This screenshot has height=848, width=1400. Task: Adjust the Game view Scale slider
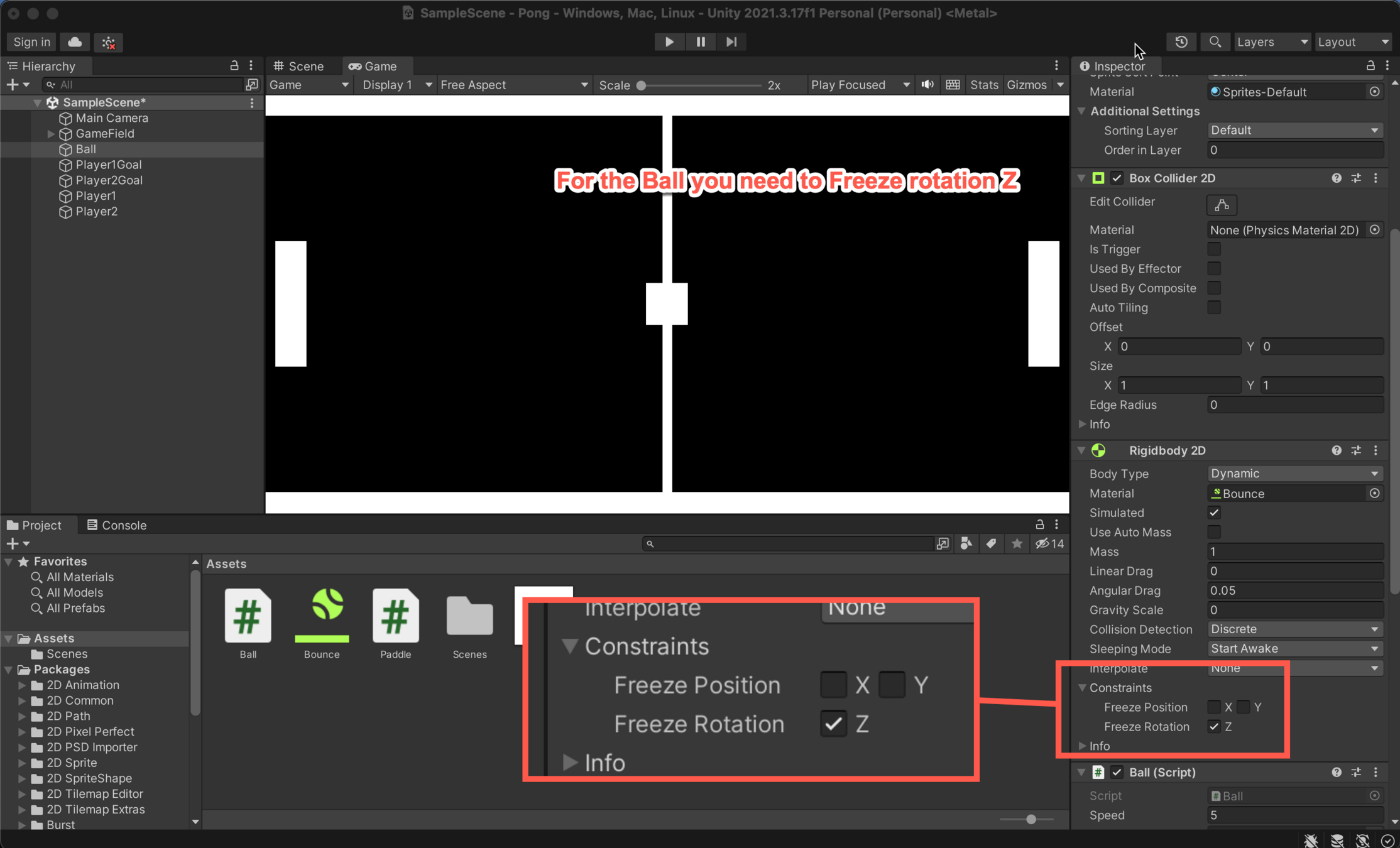[642, 85]
